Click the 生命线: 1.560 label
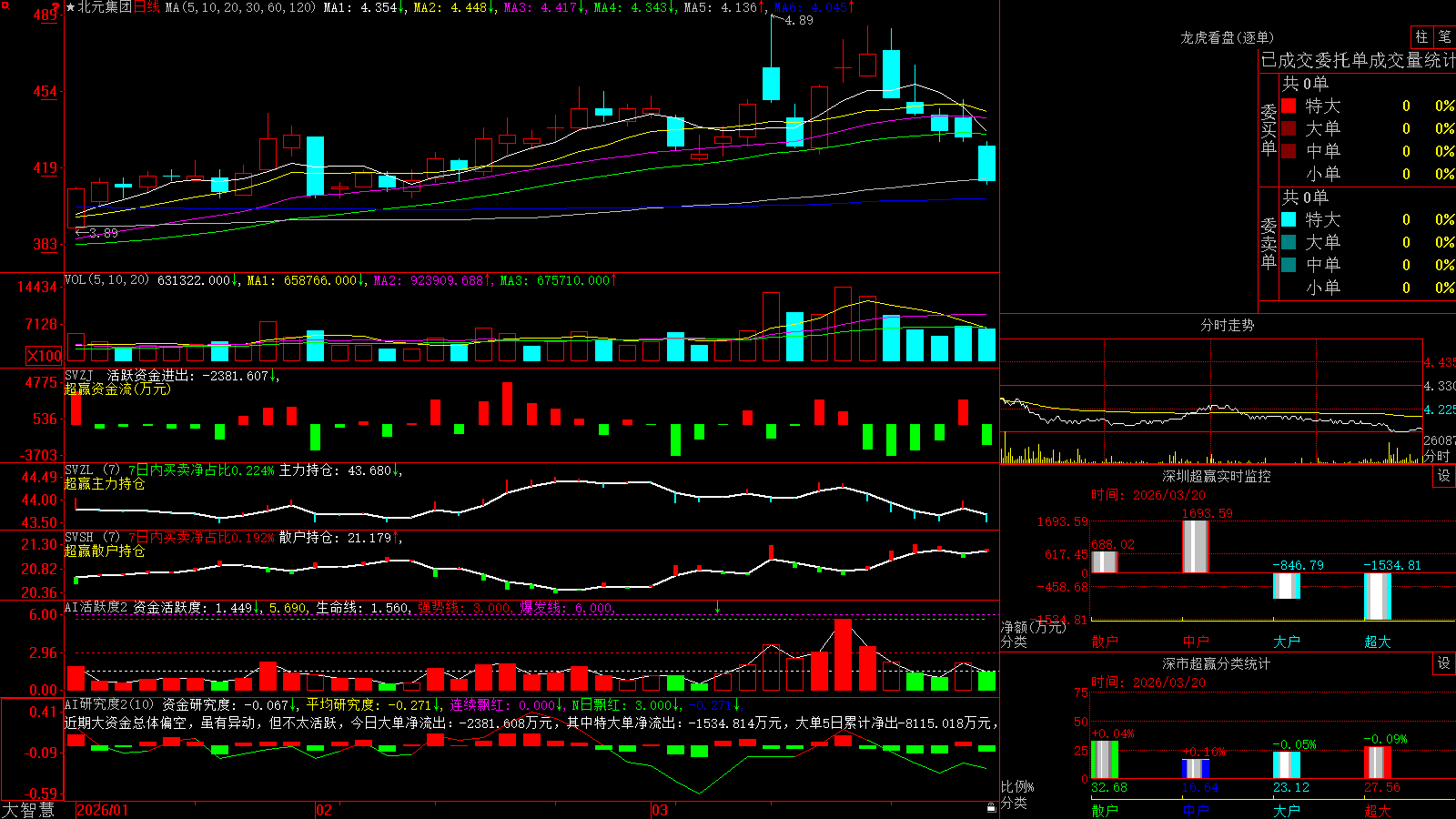The height and width of the screenshot is (819, 1456). point(364,607)
